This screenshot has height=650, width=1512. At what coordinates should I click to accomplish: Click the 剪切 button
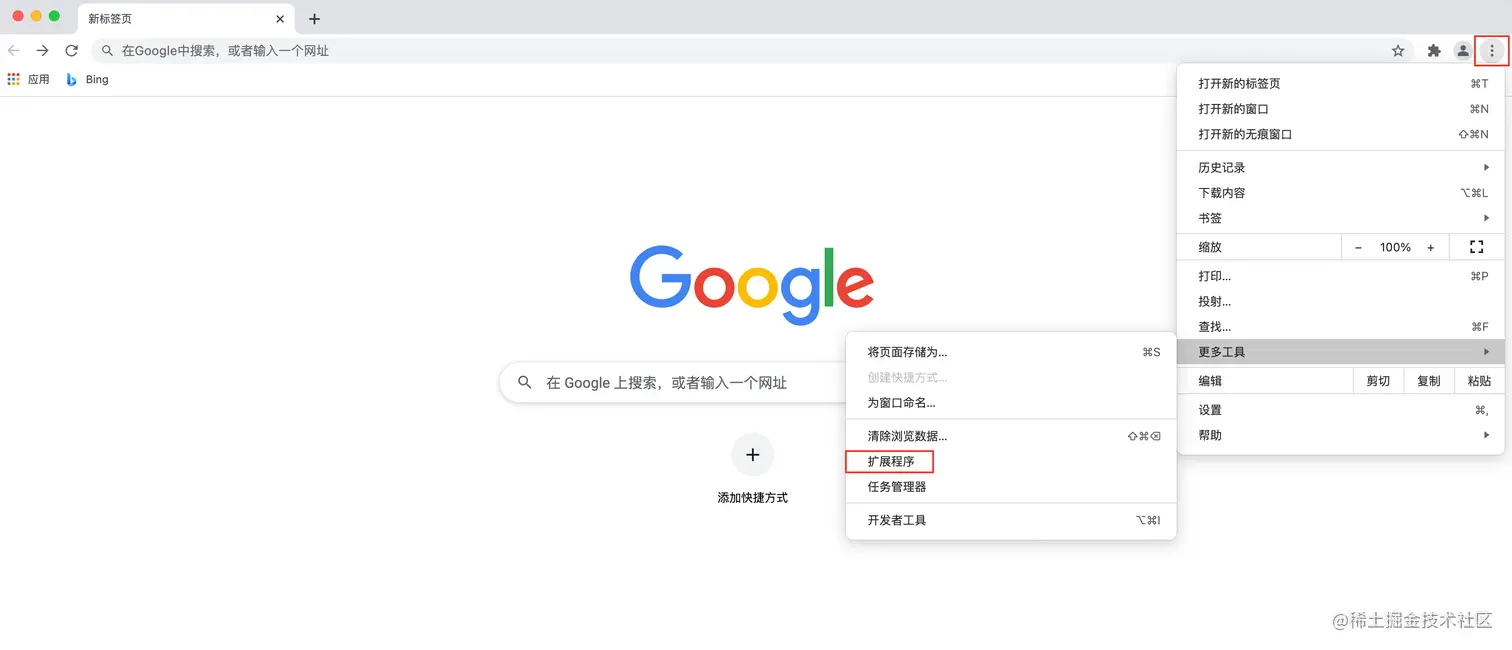click(1378, 381)
